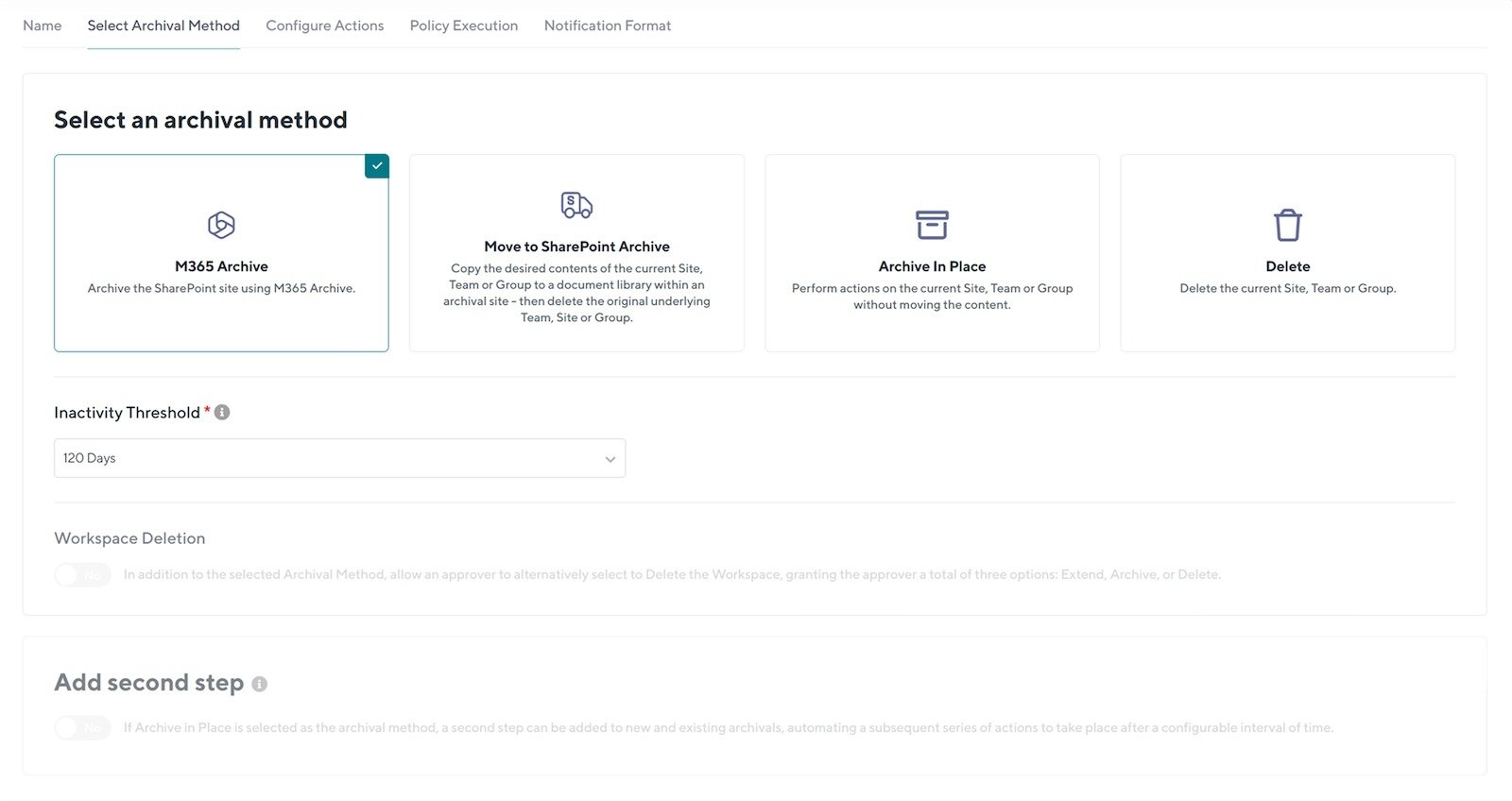Open the Notification Format tab
This screenshot has width=1512, height=801.
607,26
